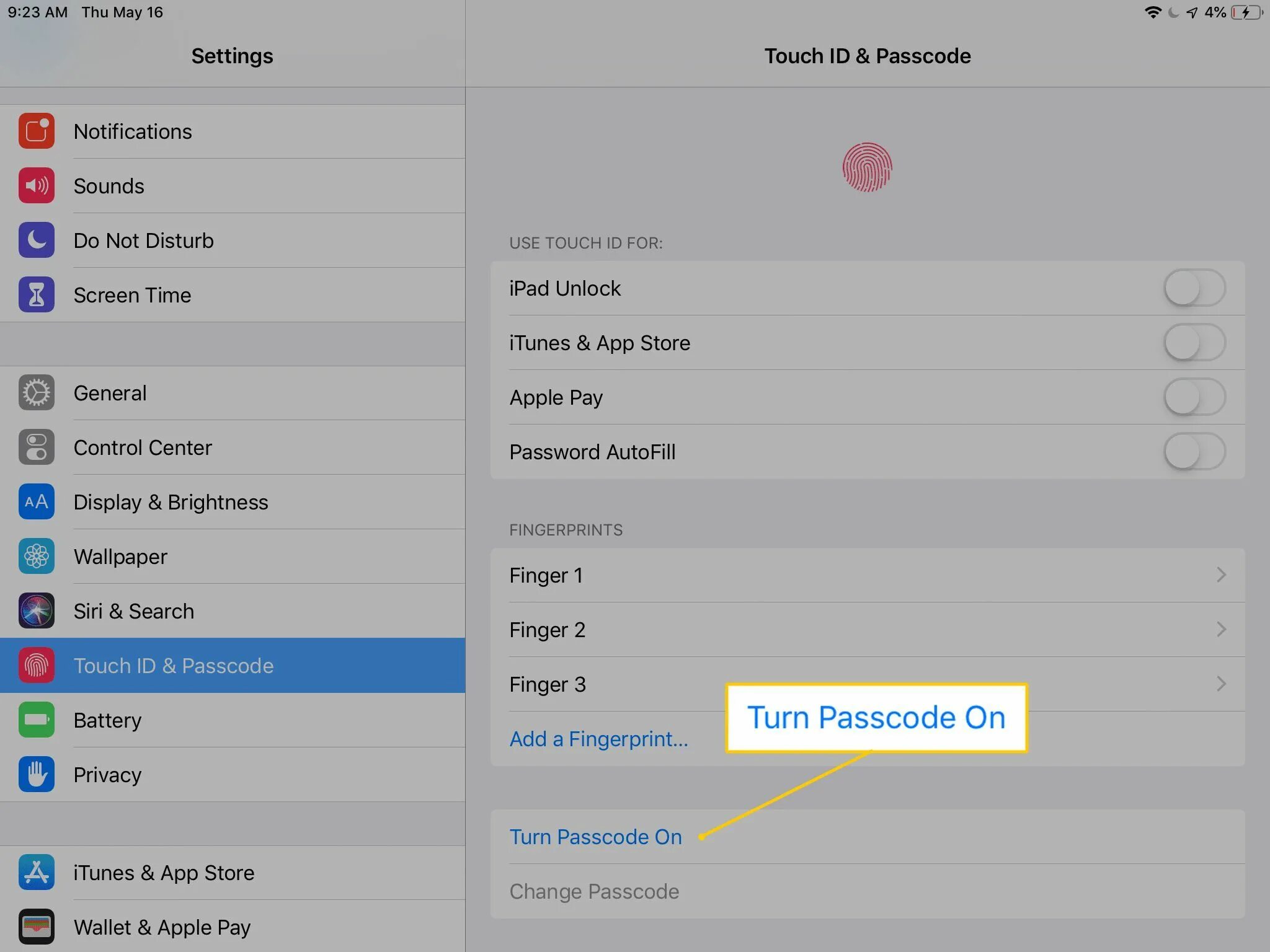Enable Touch ID for iPad Unlock
Screen dimensions: 1270x952
[1194, 288]
